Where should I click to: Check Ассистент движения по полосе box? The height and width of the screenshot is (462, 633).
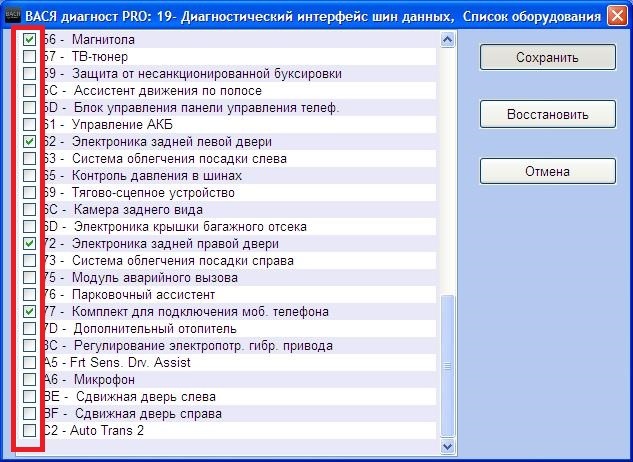[29, 90]
